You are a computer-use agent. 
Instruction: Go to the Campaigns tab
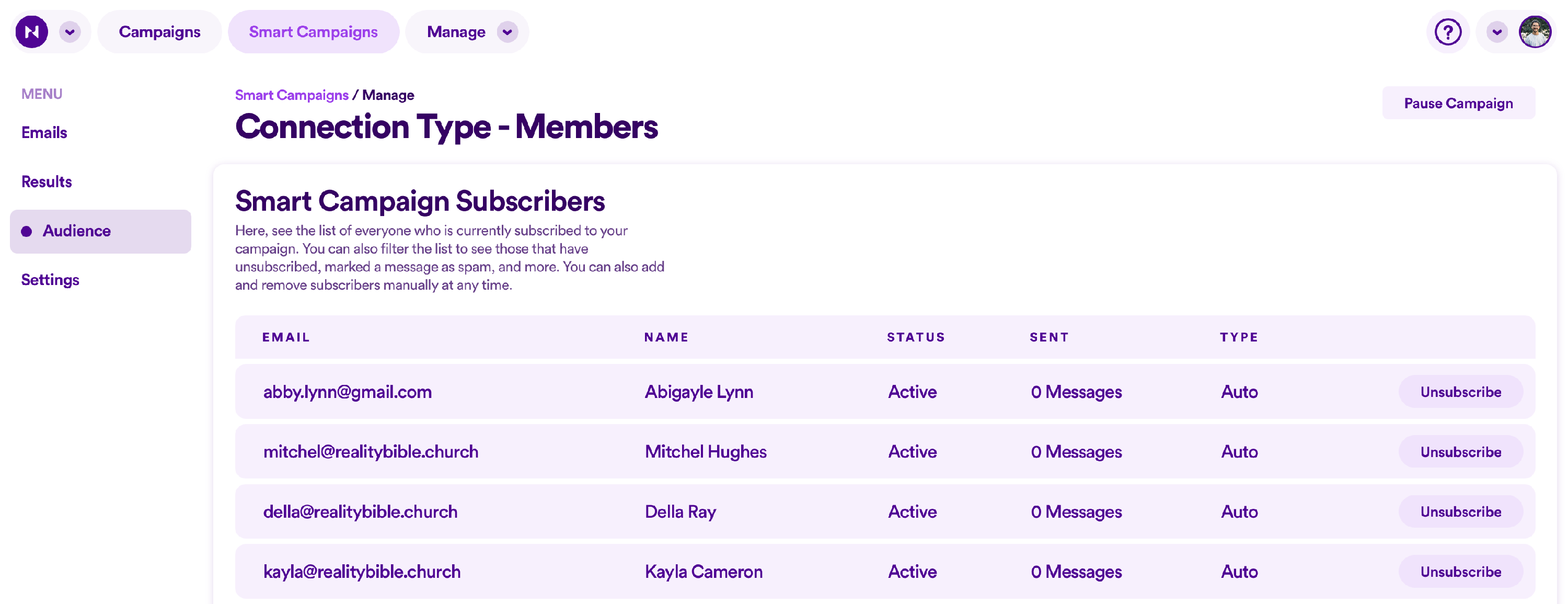[x=159, y=32]
